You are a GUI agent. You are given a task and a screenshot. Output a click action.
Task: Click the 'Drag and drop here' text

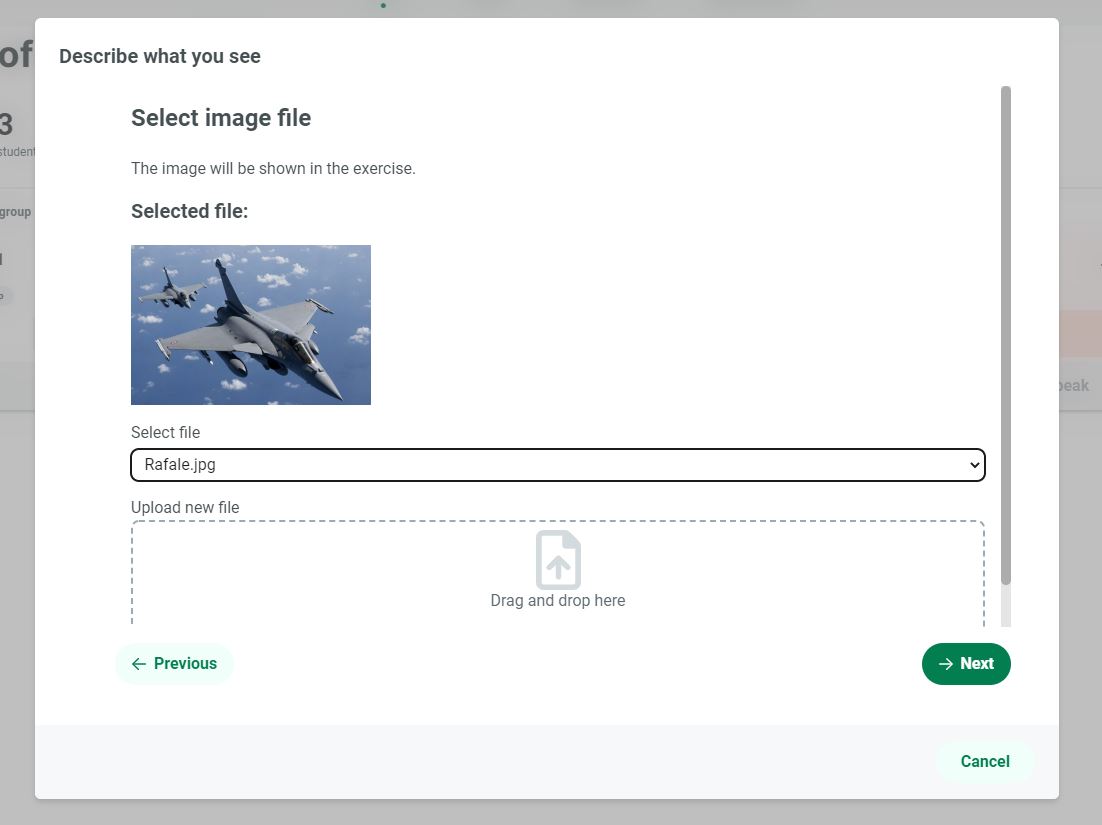click(558, 601)
